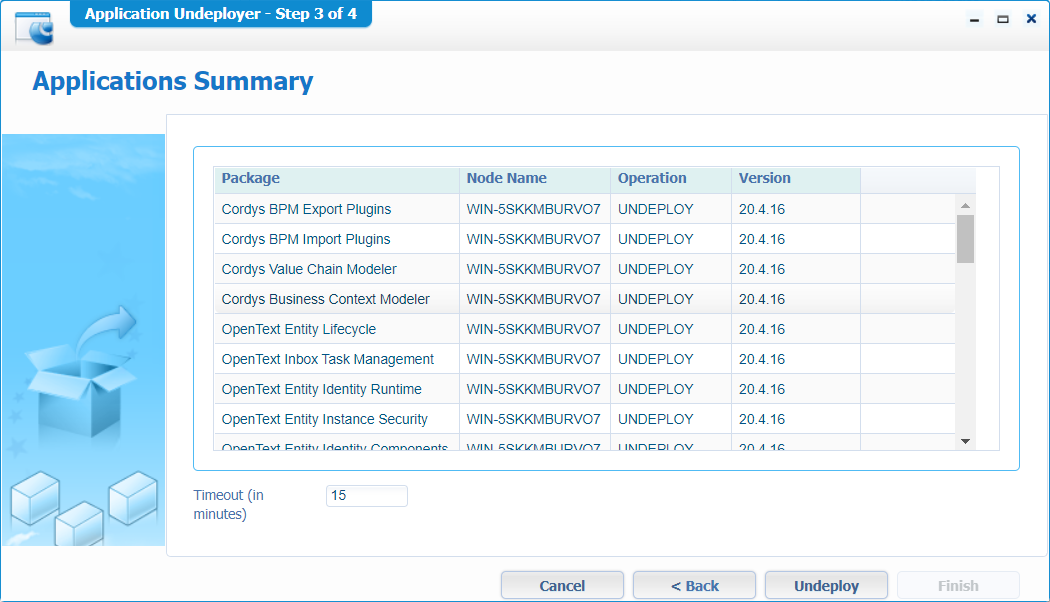Sort by the Package column header
The image size is (1050, 602).
pos(337,179)
